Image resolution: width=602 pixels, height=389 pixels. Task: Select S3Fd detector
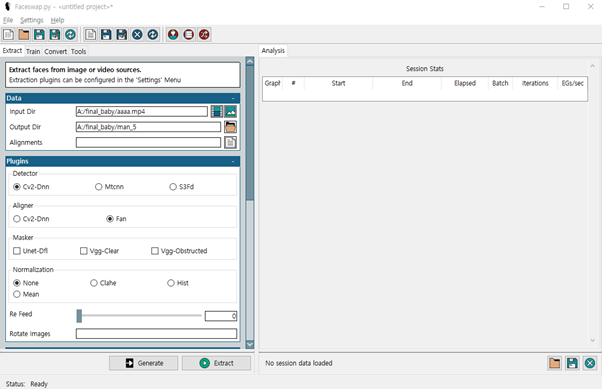(182, 187)
